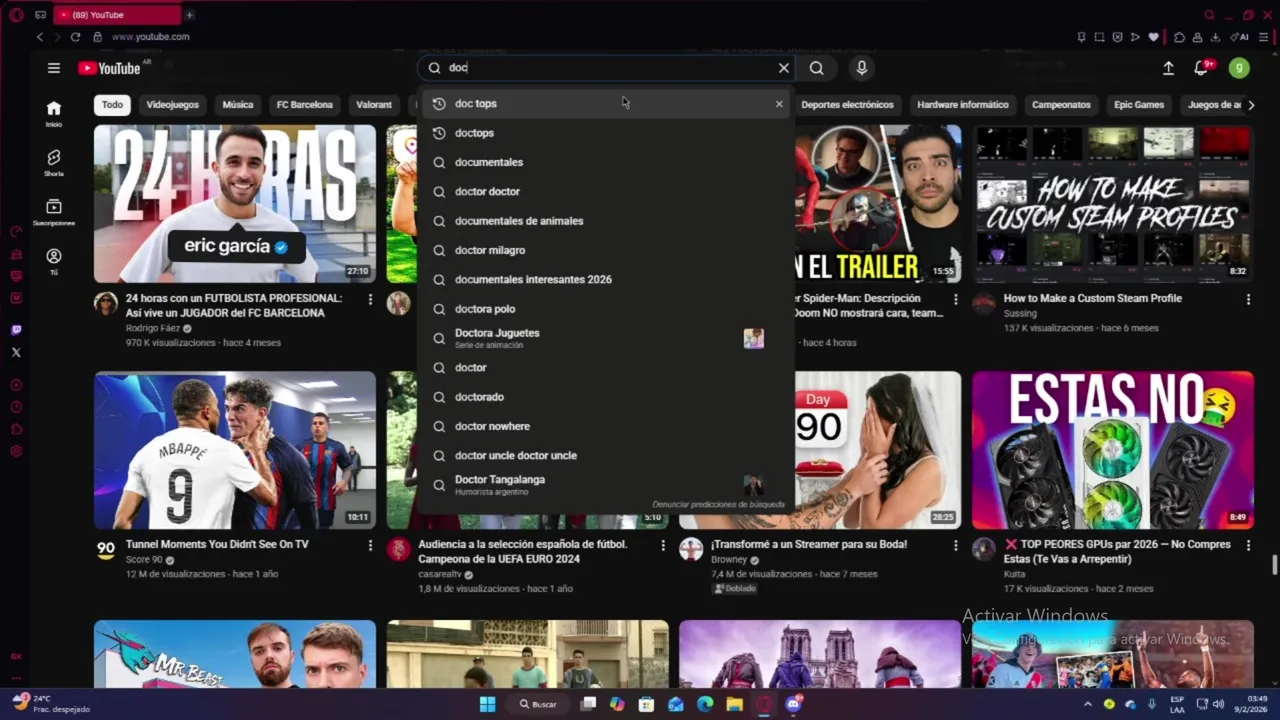Open Shorts in the sidebar

(x=54, y=163)
